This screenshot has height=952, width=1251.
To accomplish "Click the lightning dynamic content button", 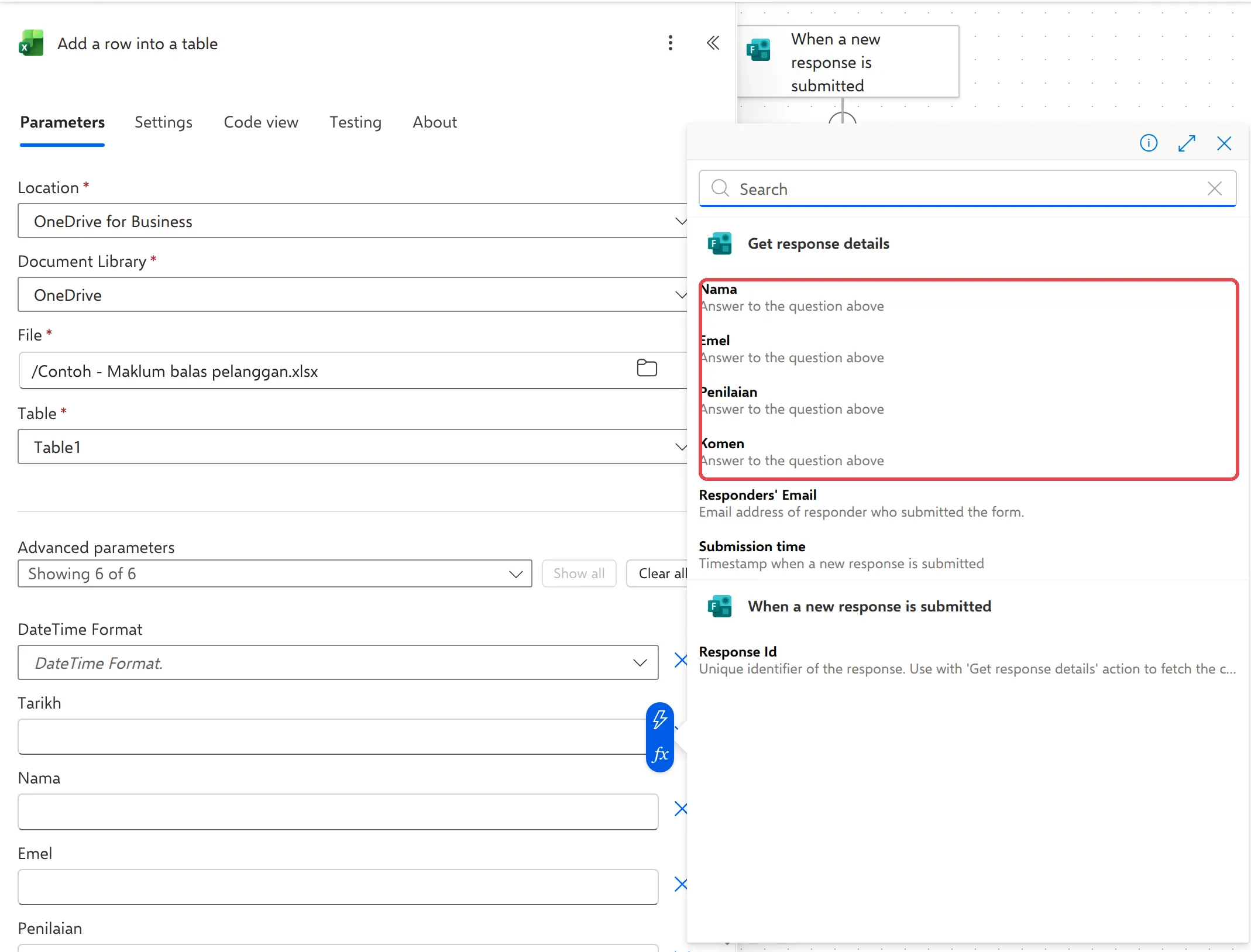I will [x=660, y=719].
